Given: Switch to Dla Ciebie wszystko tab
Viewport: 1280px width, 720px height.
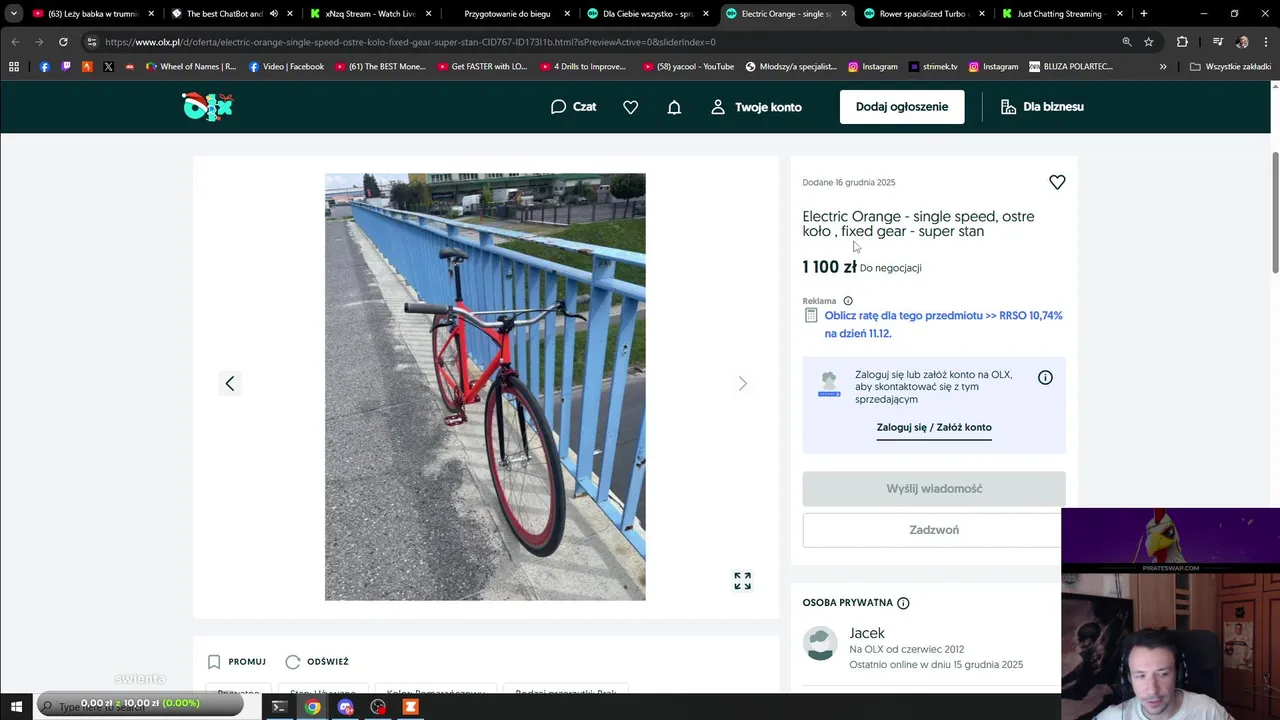Looking at the screenshot, I should tap(646, 14).
